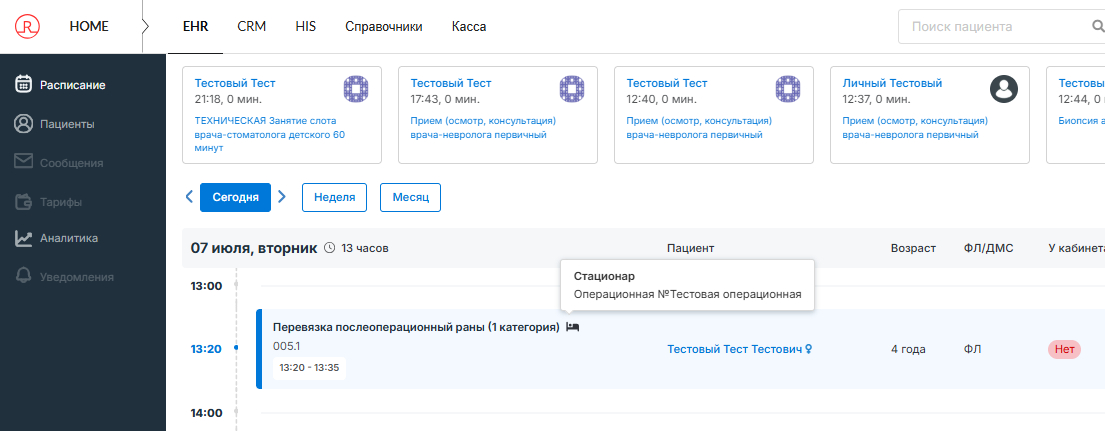Open the Касса tab
This screenshot has height=431, width=1105.
[x=469, y=27]
